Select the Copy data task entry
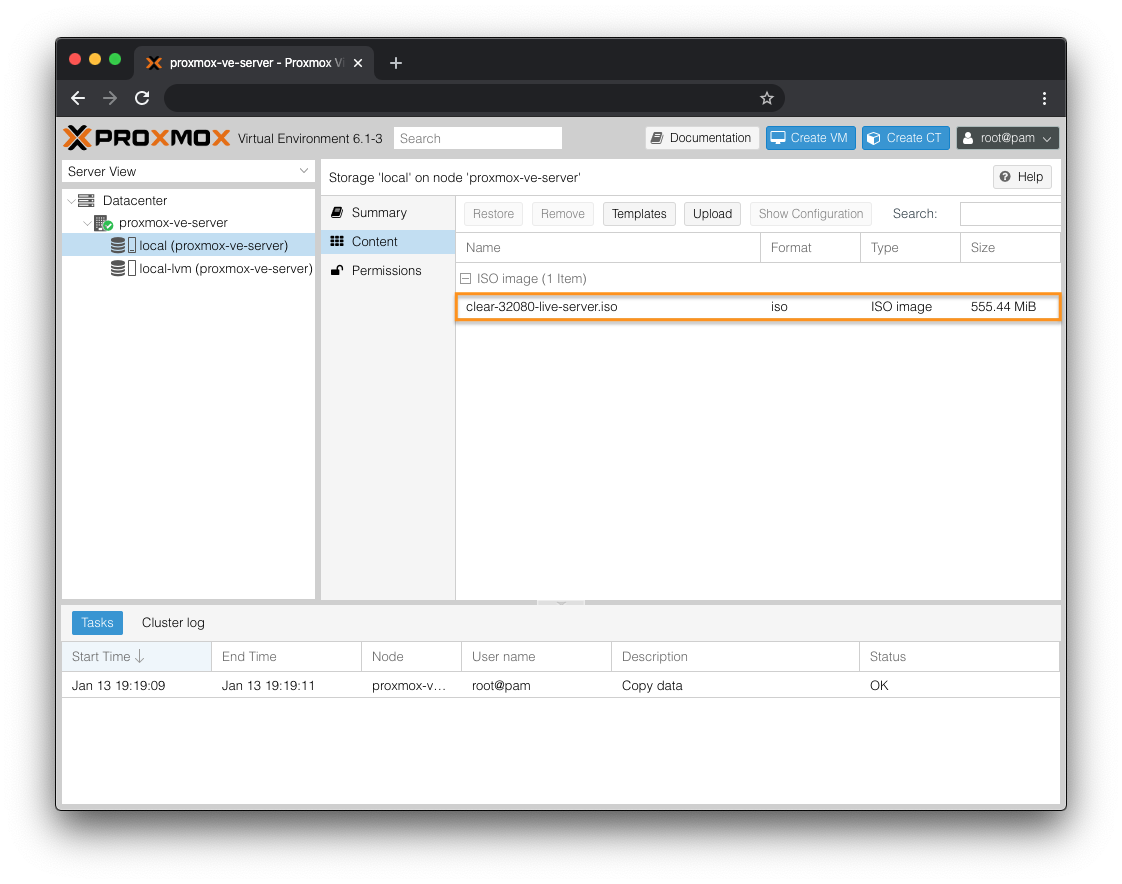 coord(561,685)
